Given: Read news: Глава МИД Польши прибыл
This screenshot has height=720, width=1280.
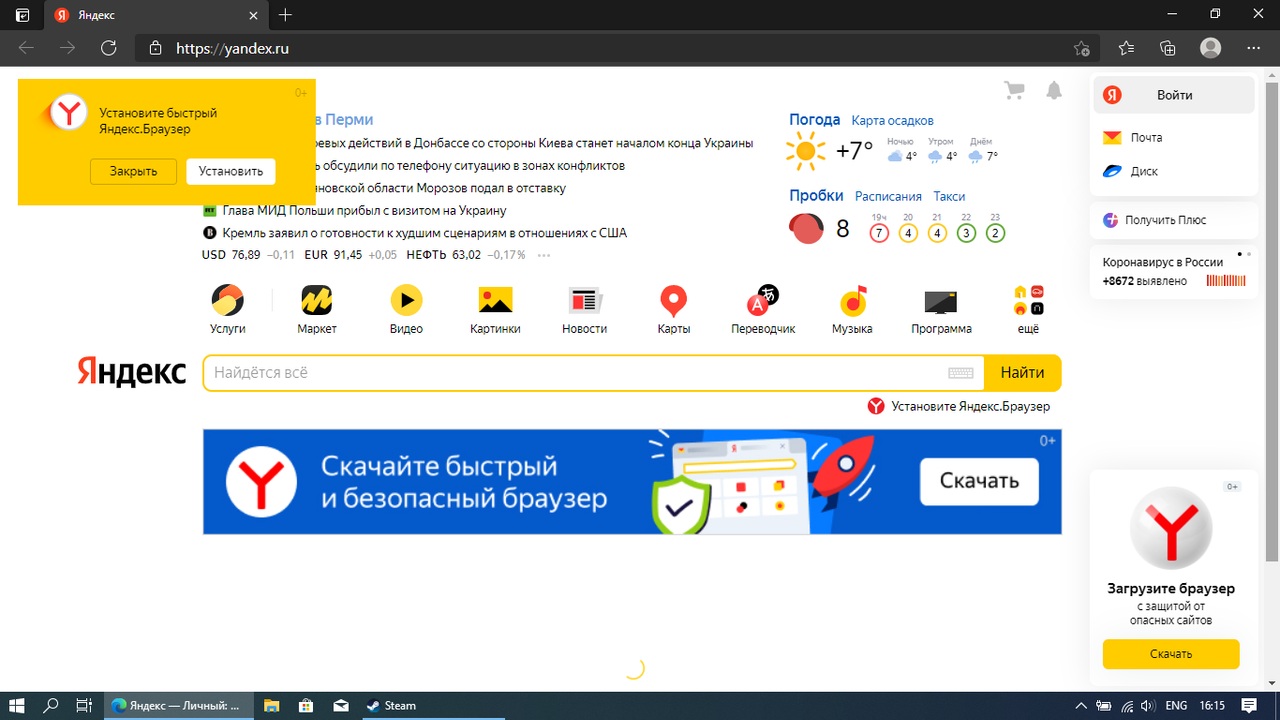Looking at the screenshot, I should click(364, 211).
